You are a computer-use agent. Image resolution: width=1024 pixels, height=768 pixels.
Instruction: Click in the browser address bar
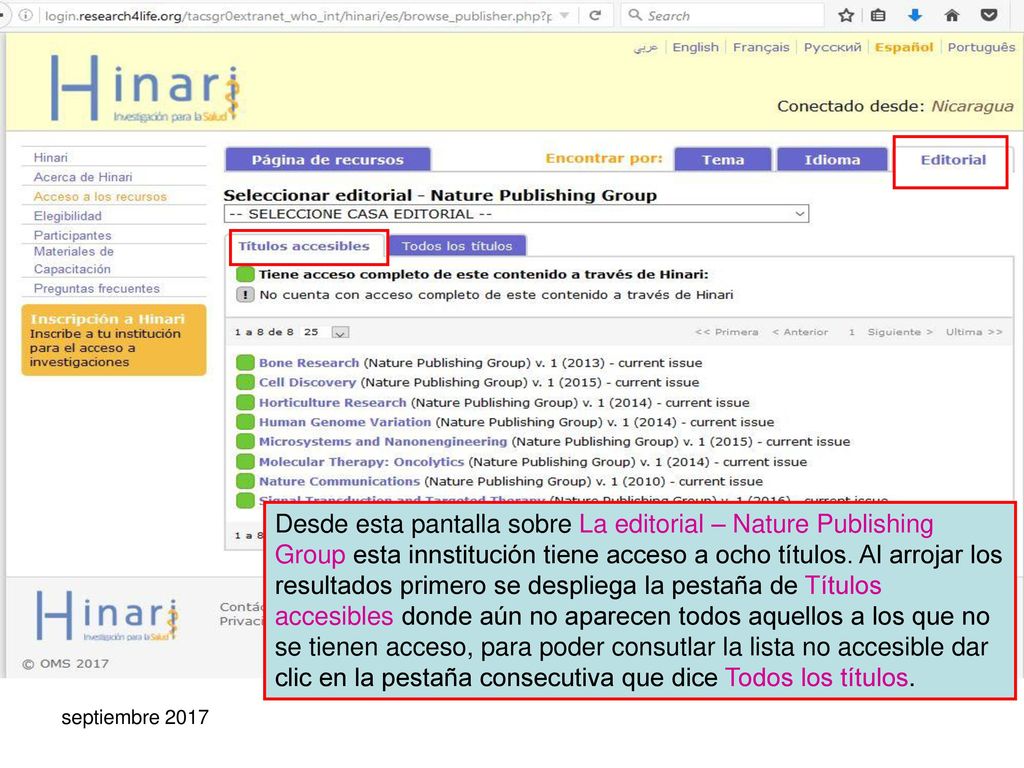(297, 15)
